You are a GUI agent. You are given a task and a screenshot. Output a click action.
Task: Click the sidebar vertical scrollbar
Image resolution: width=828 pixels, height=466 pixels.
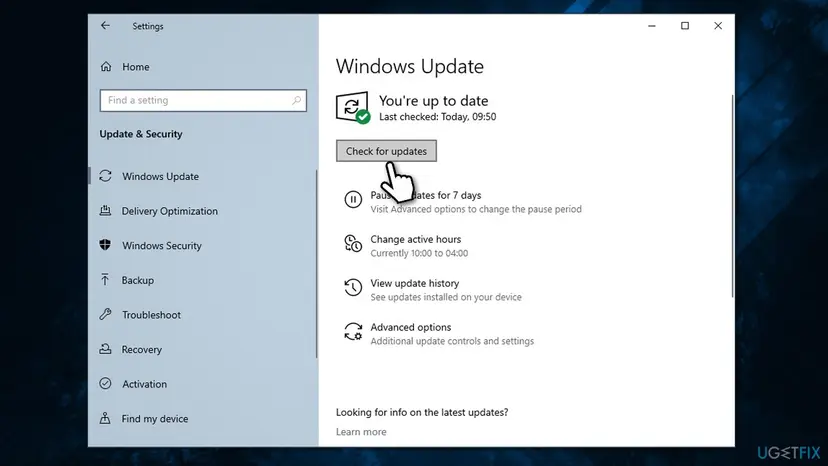point(316,264)
